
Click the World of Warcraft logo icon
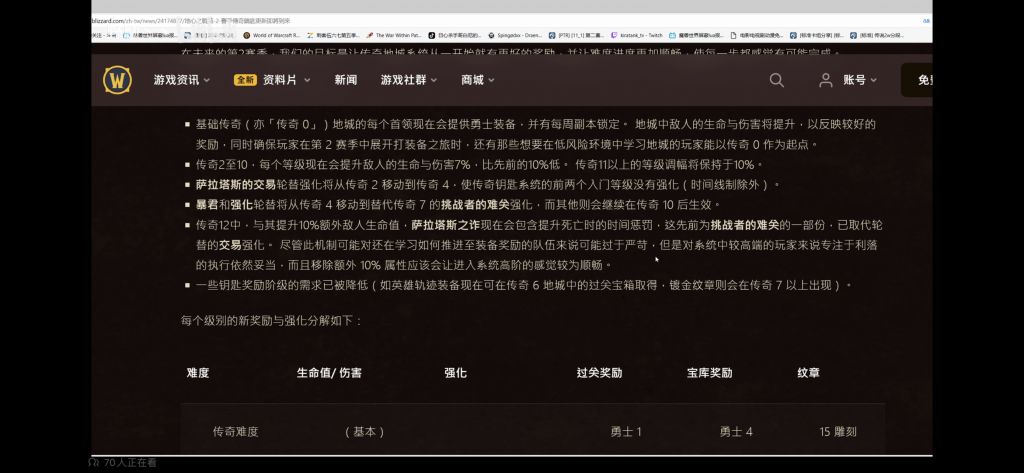pos(118,80)
